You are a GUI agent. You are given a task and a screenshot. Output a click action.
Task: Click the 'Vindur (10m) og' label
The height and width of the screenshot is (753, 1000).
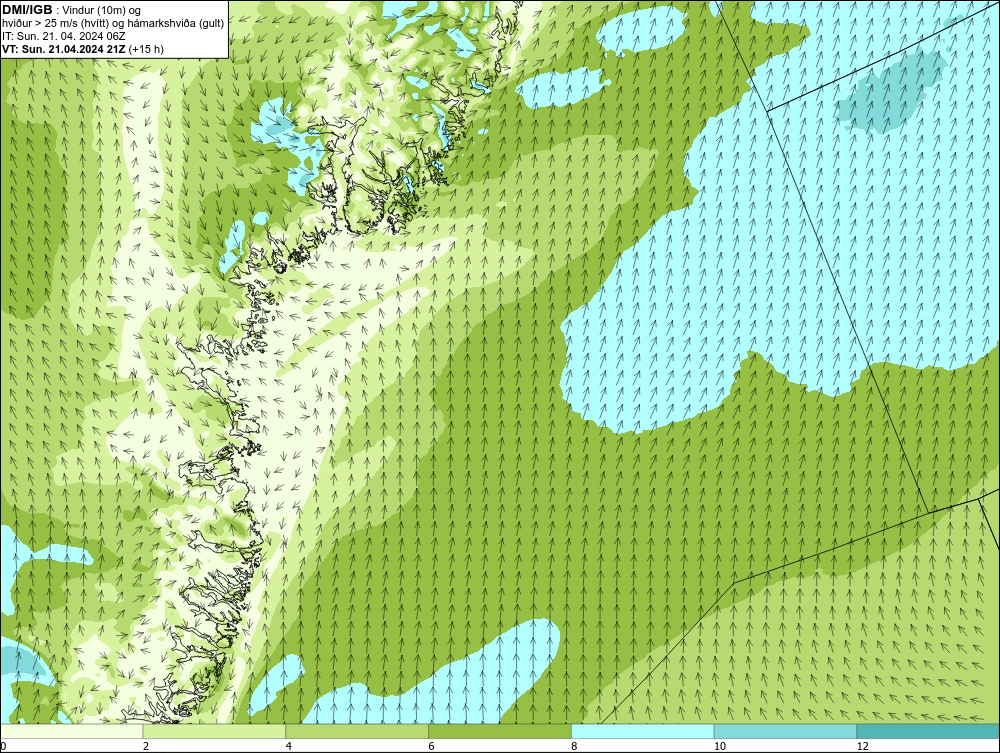point(103,11)
